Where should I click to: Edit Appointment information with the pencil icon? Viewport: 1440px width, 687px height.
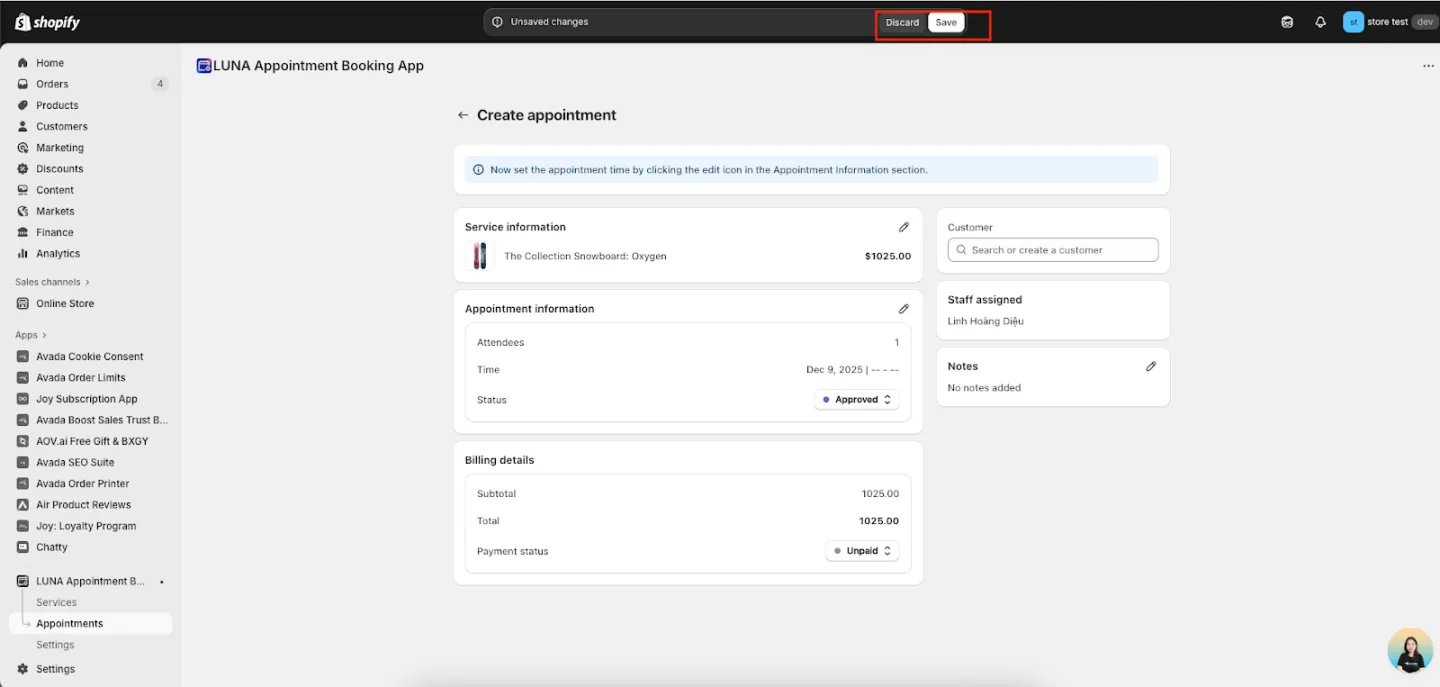pos(904,309)
